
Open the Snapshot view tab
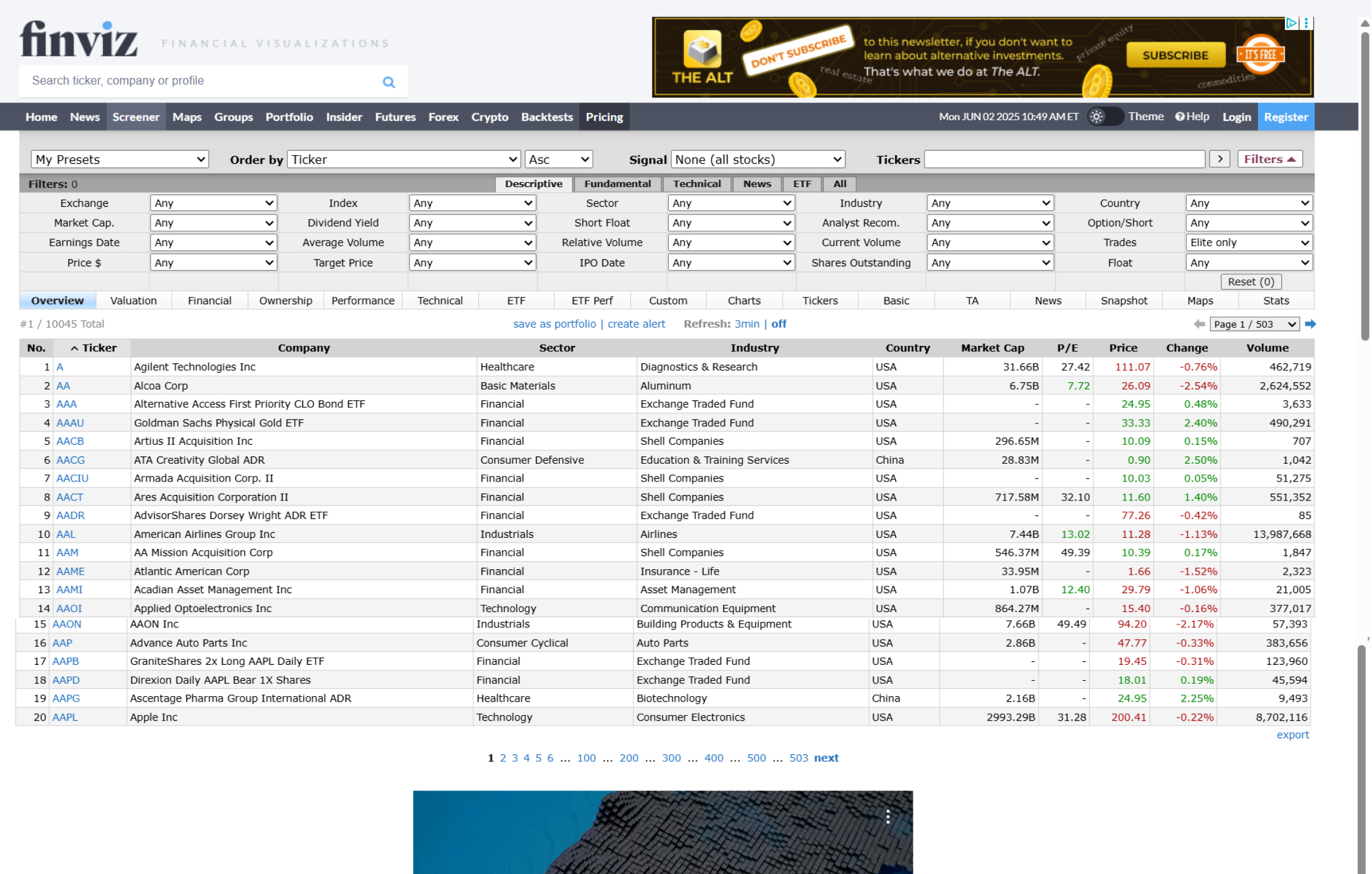pos(1124,301)
